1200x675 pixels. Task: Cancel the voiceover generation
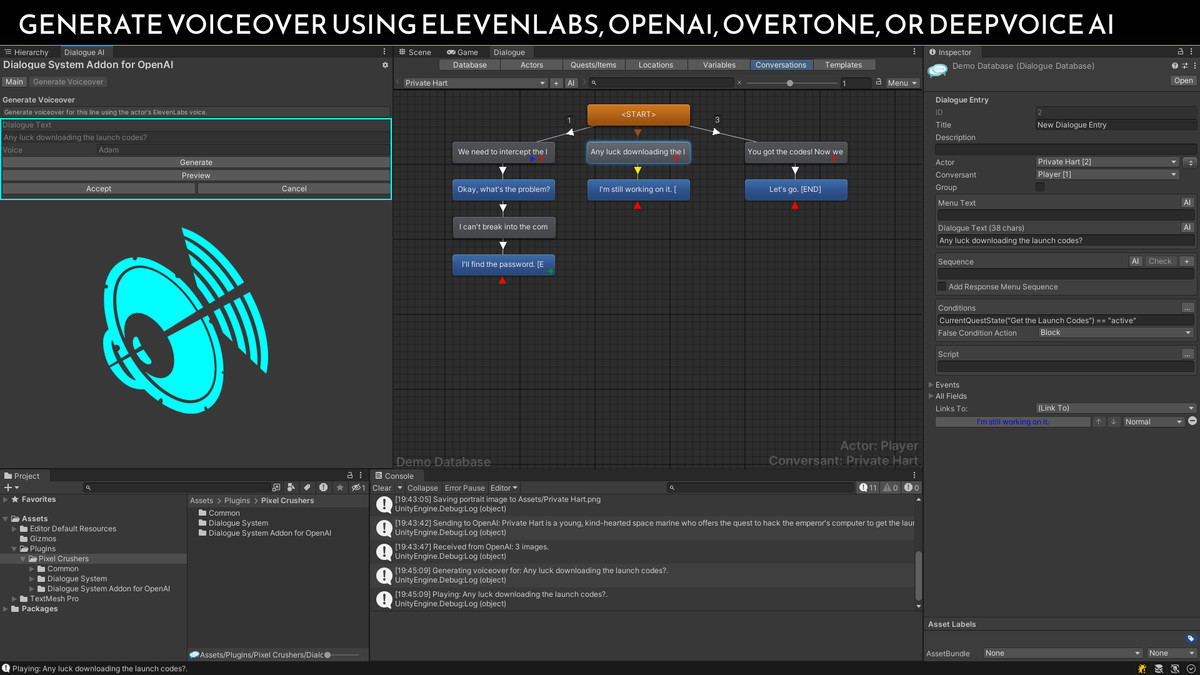[x=294, y=188]
